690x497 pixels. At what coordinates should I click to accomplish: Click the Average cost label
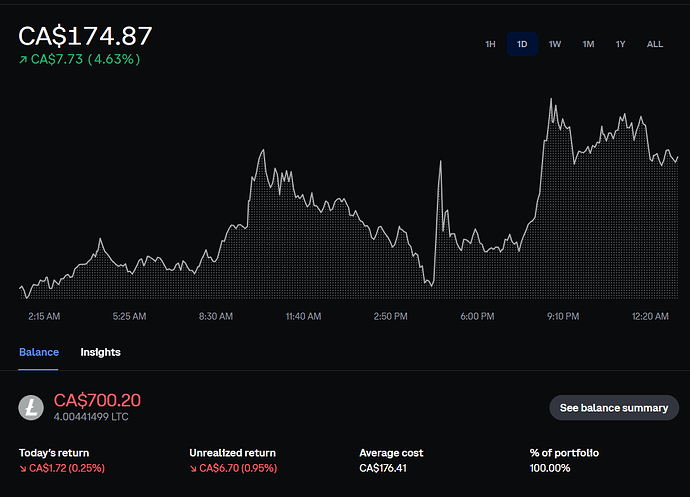tap(391, 453)
